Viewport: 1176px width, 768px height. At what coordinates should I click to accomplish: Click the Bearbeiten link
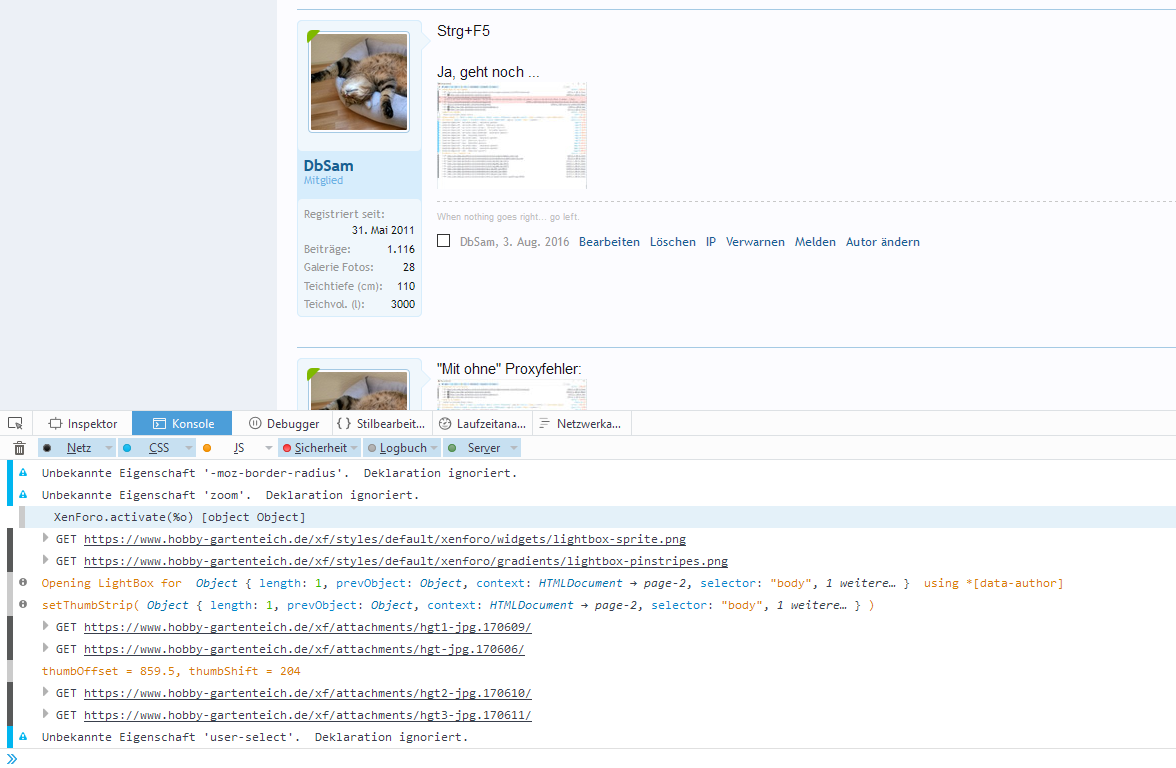click(609, 242)
